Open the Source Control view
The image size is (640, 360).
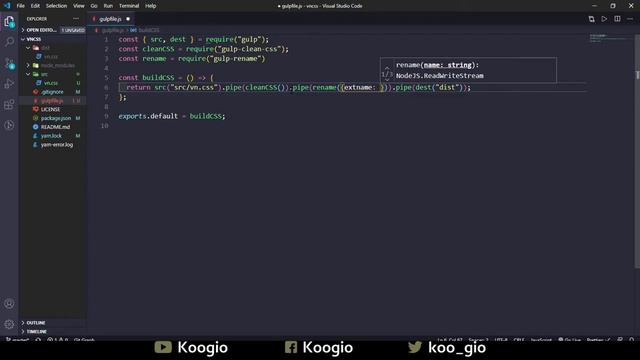[9, 63]
